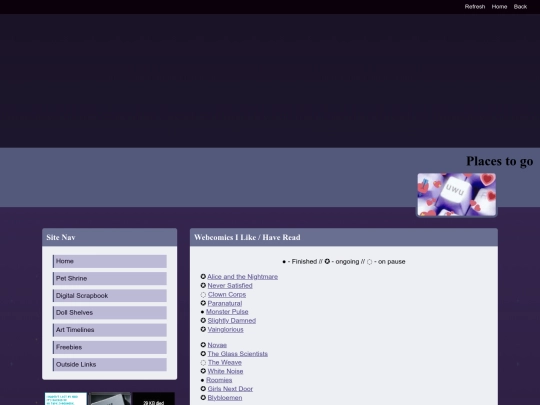Click the finished dot beside Roomies
Viewport: 540px width, 405px height.
coord(202,381)
